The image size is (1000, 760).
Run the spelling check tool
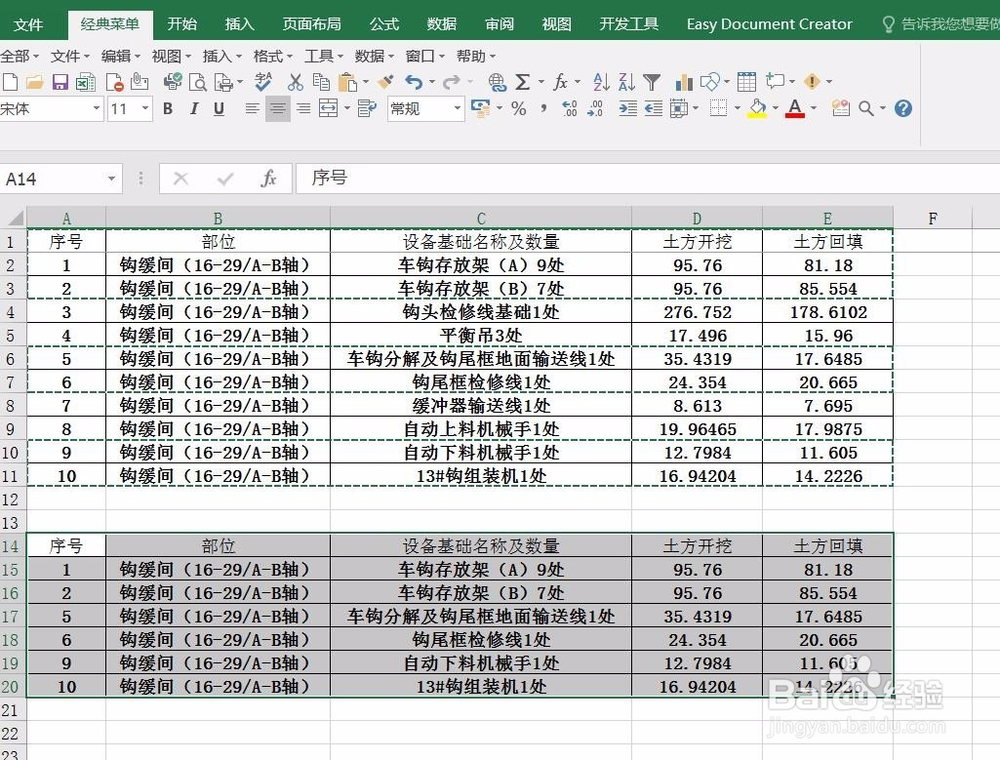point(263,82)
